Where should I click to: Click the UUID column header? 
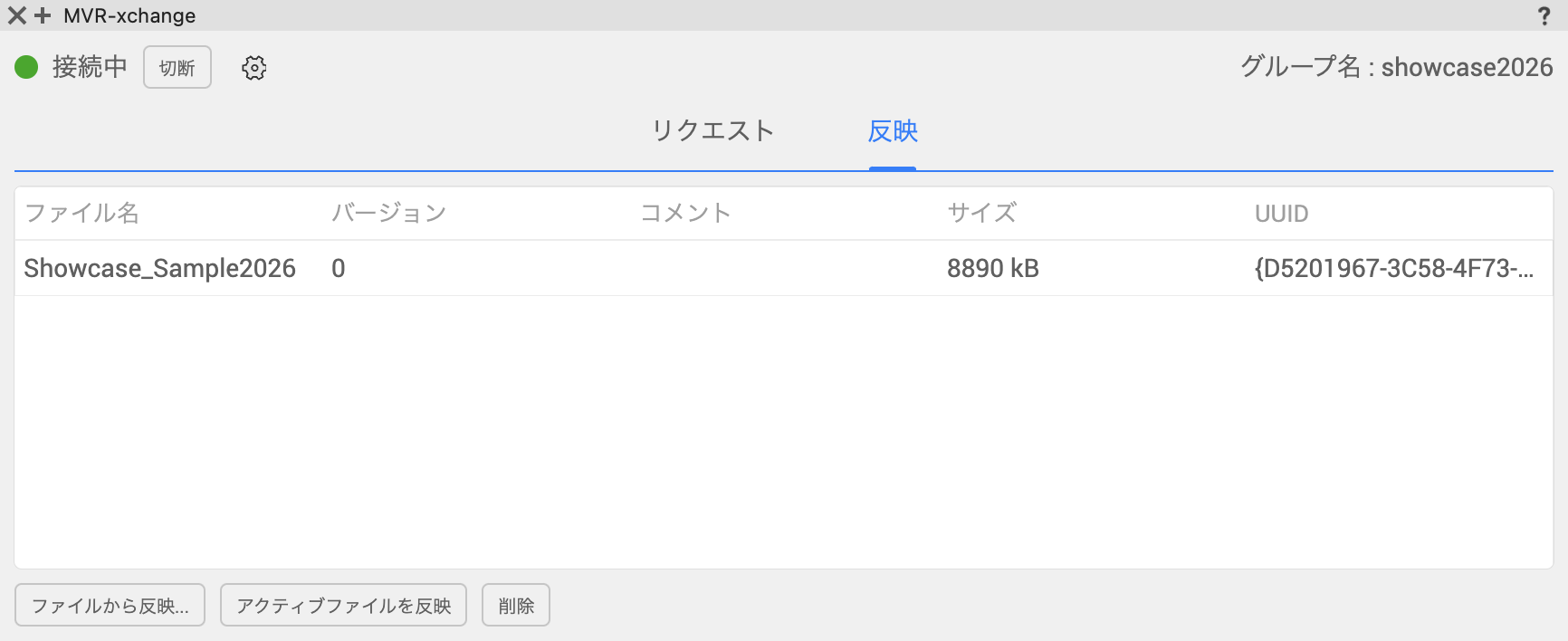click(1281, 214)
